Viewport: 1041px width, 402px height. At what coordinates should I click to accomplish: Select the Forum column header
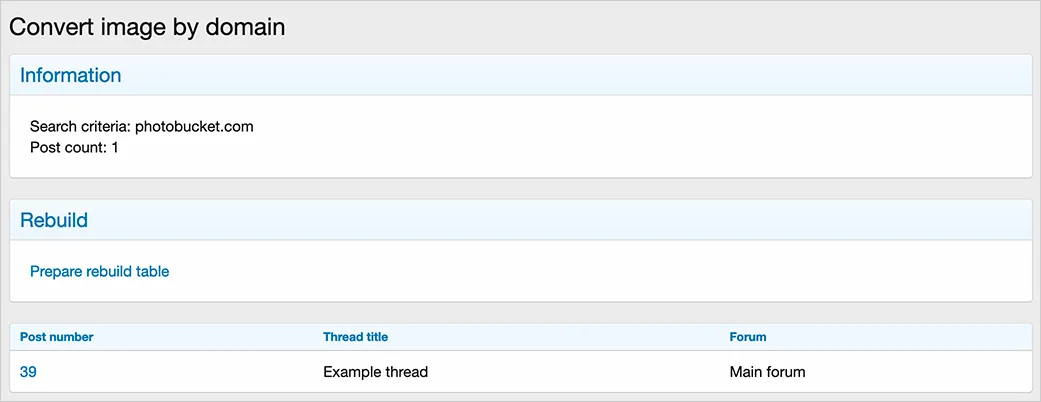pyautogui.click(x=748, y=337)
